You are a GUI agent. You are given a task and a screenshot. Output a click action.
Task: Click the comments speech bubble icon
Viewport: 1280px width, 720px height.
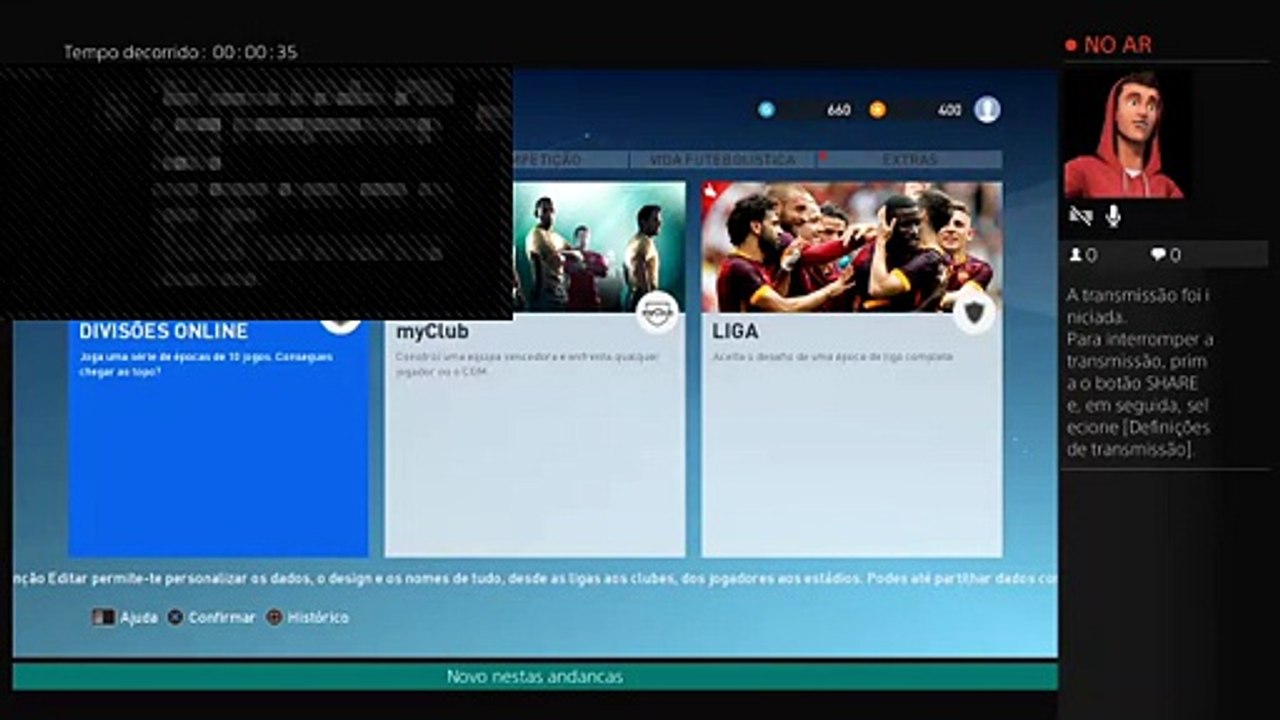pos(1158,255)
